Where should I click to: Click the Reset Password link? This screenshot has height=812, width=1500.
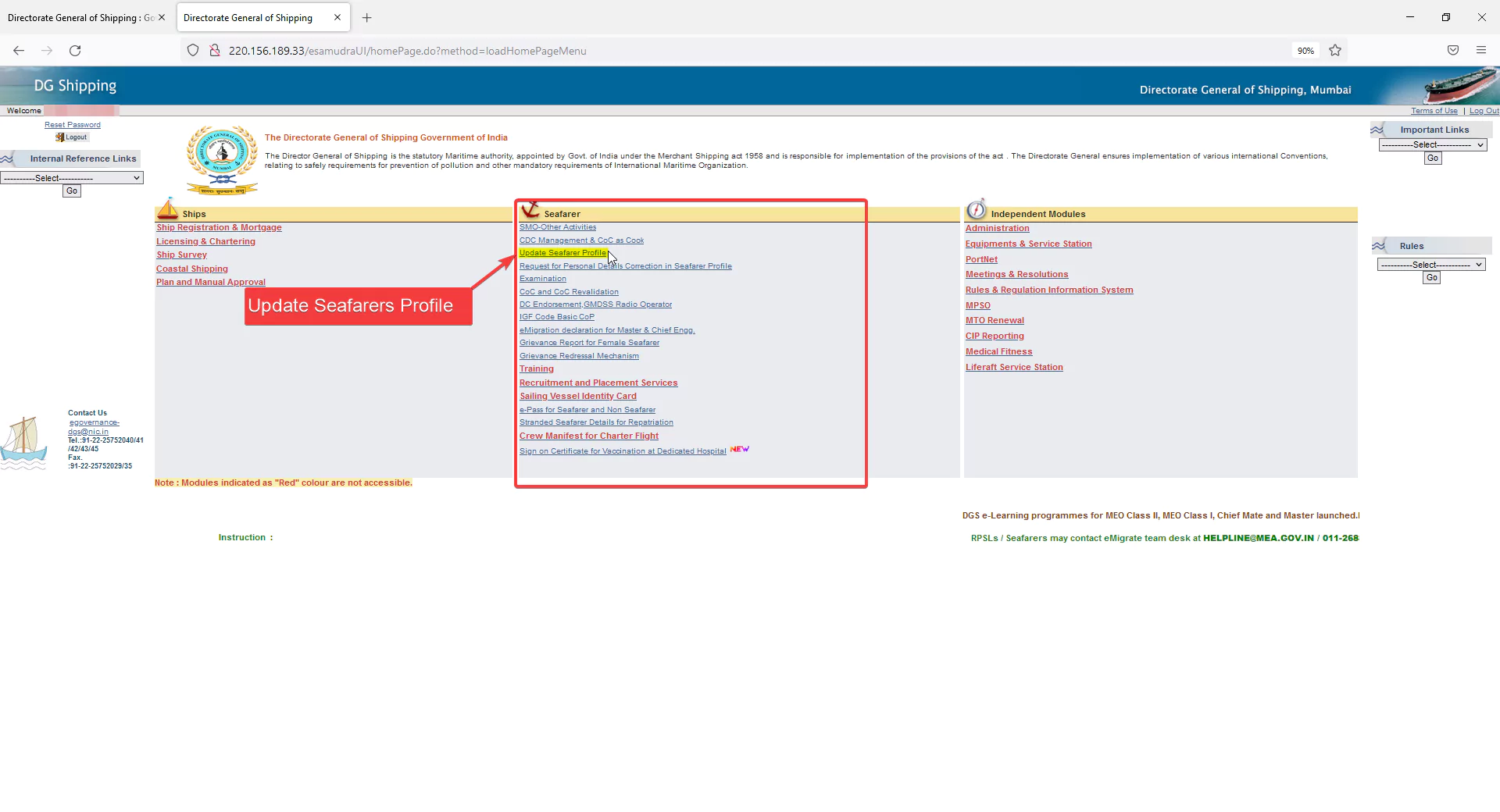point(73,125)
